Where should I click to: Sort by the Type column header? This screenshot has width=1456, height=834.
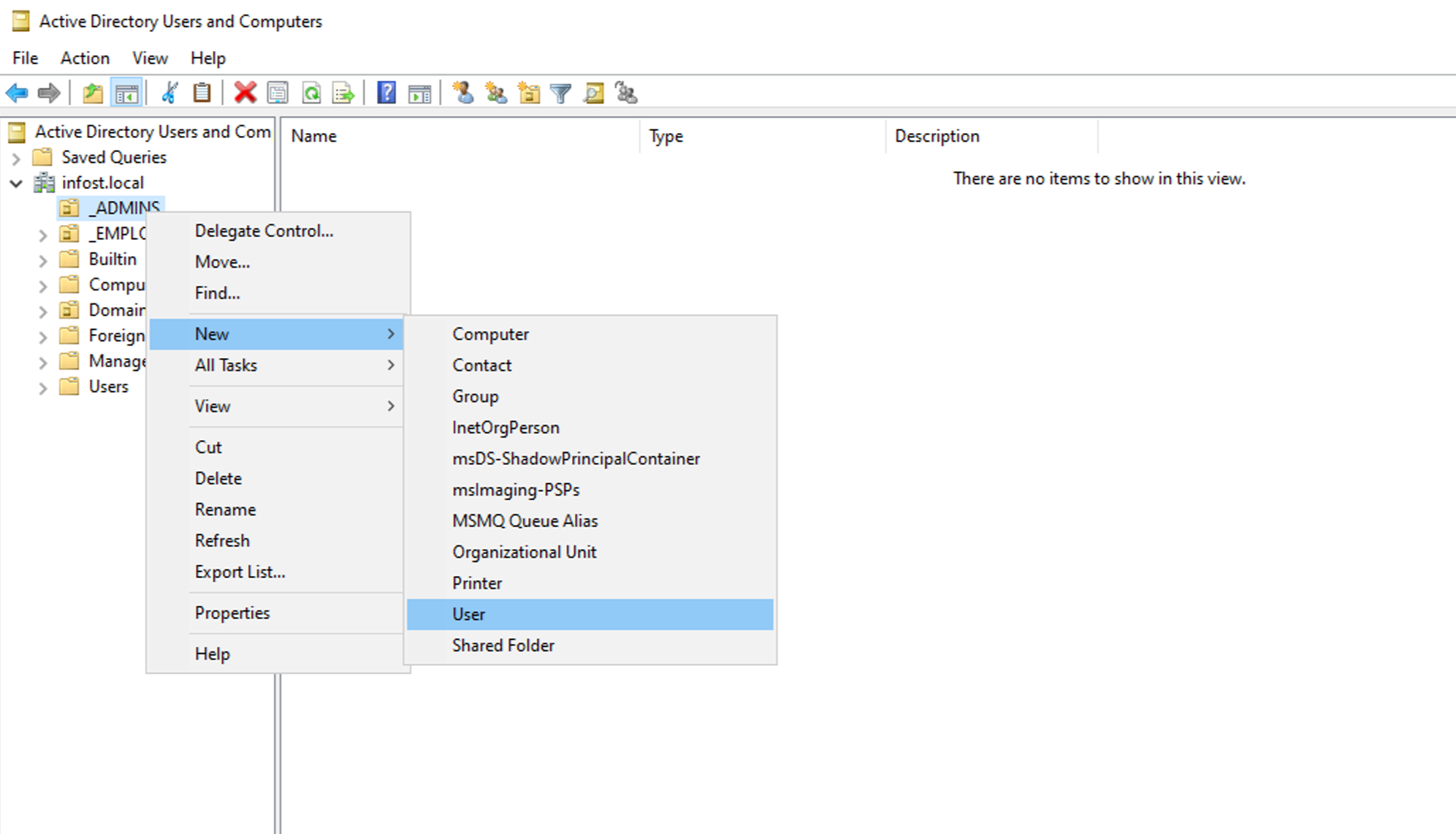[763, 136]
